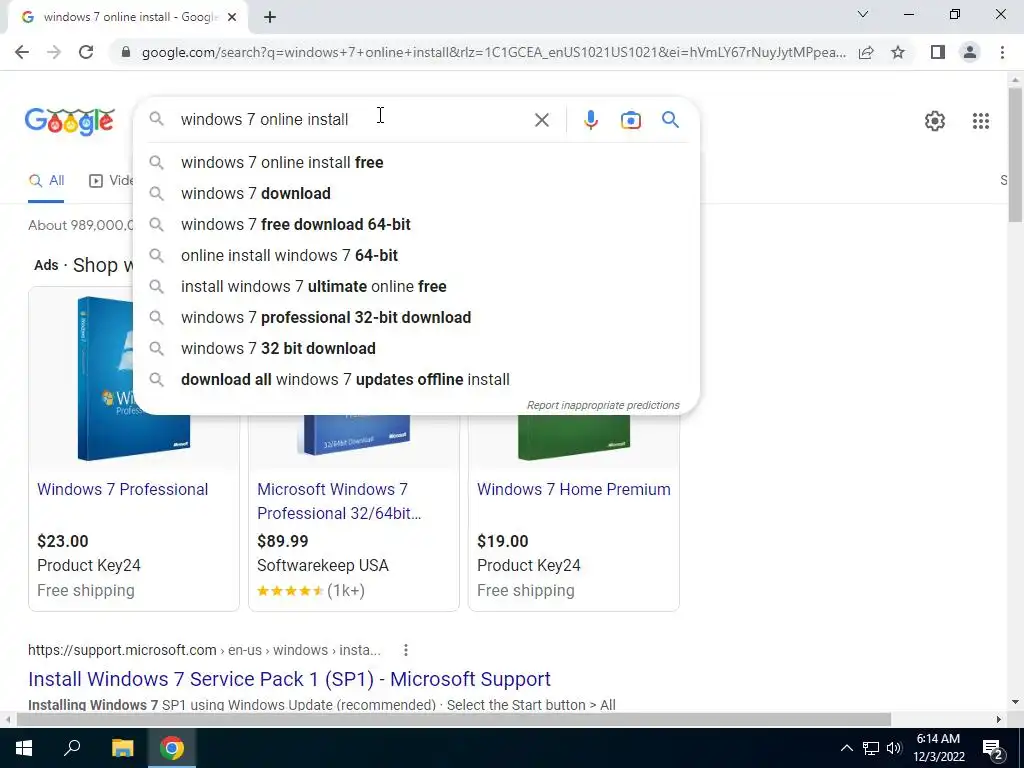Open the Windows 7 Professional product link
1024x768 pixels.
[123, 489]
